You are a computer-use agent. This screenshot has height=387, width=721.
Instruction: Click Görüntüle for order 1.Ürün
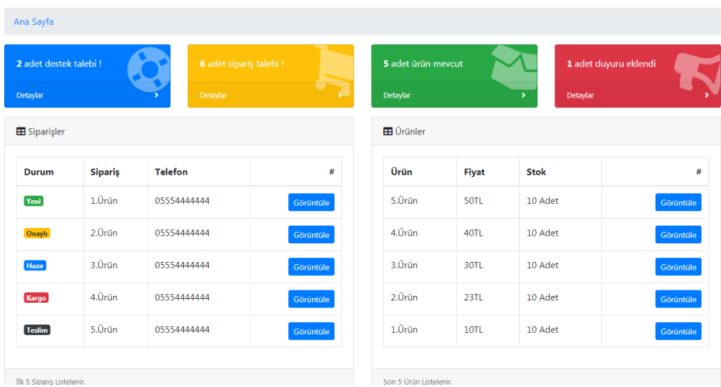pyautogui.click(x=311, y=202)
